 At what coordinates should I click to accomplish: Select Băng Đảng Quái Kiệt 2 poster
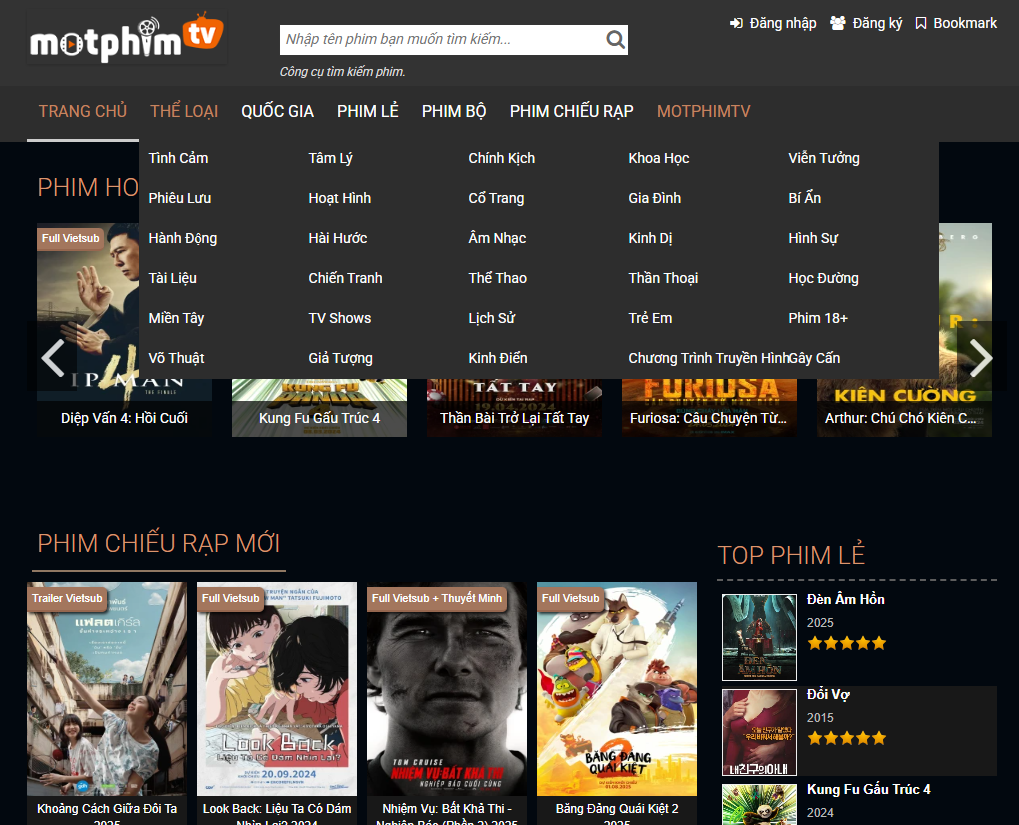point(617,690)
